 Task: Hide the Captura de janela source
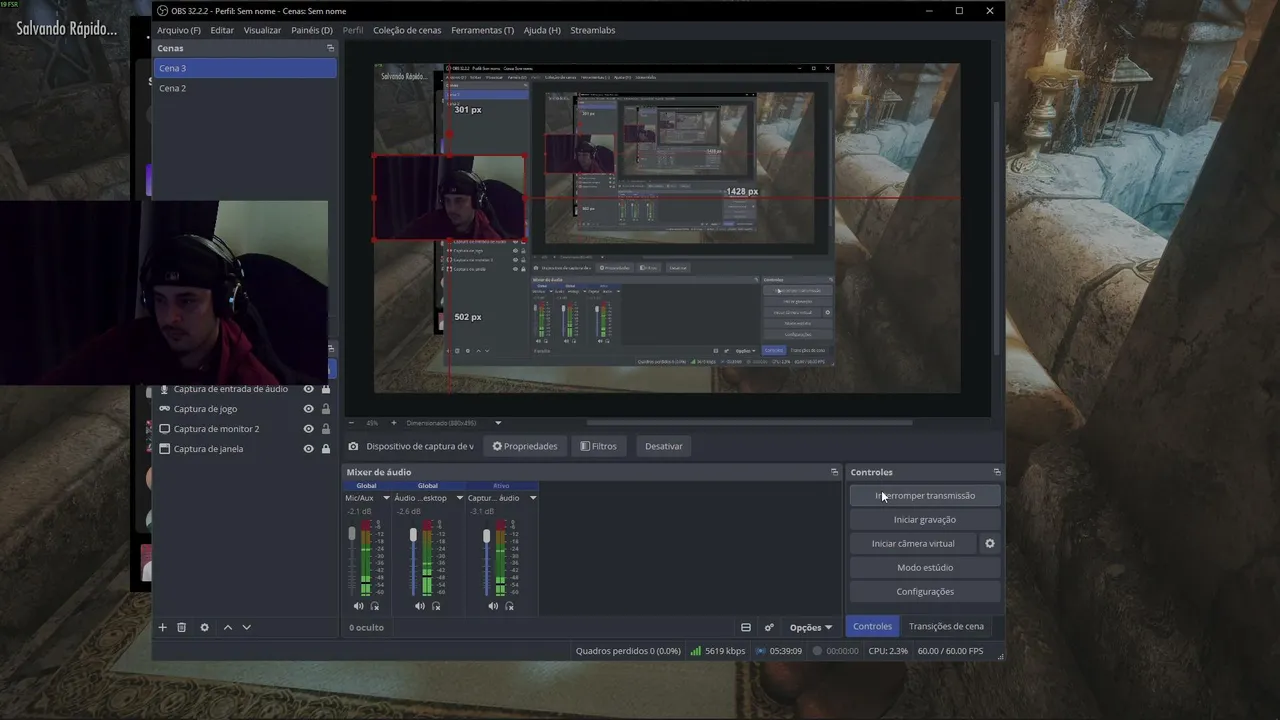pyautogui.click(x=308, y=449)
